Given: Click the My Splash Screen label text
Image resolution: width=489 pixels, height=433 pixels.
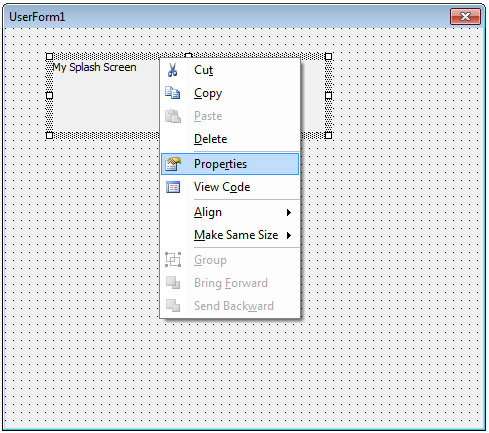Looking at the screenshot, I should [x=94, y=67].
